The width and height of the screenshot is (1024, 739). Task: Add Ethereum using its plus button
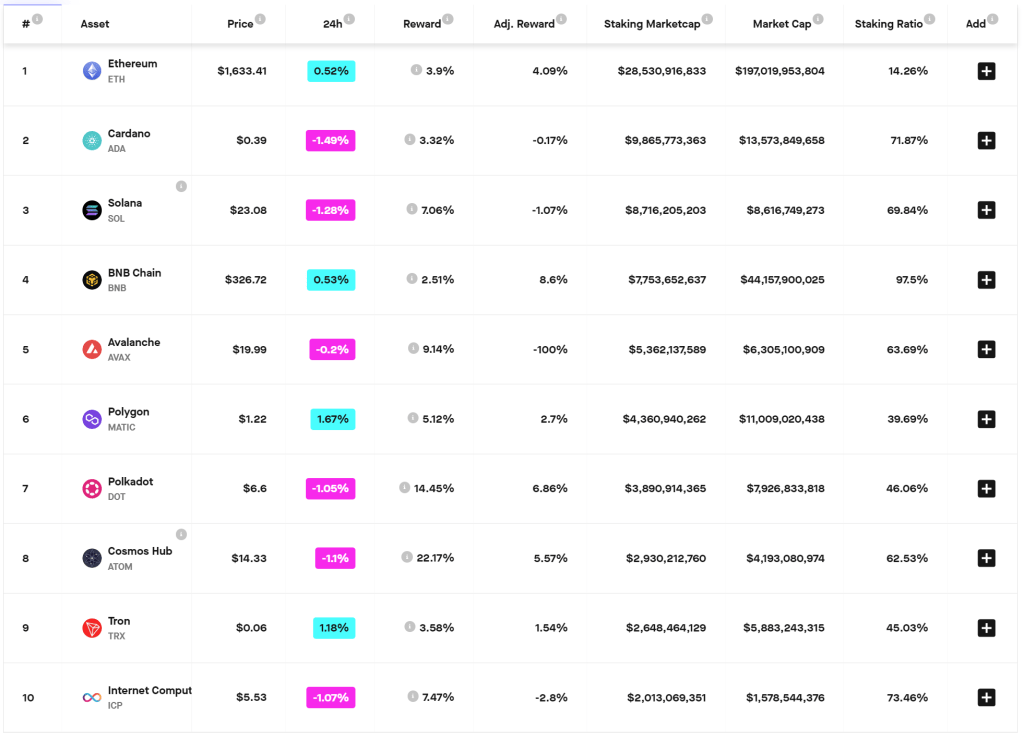click(986, 71)
